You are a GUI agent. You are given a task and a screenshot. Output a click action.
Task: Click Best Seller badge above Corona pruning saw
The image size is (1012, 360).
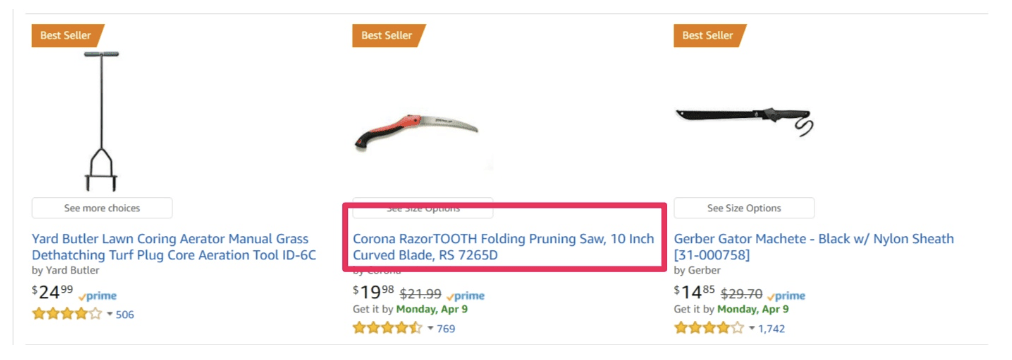(388, 35)
